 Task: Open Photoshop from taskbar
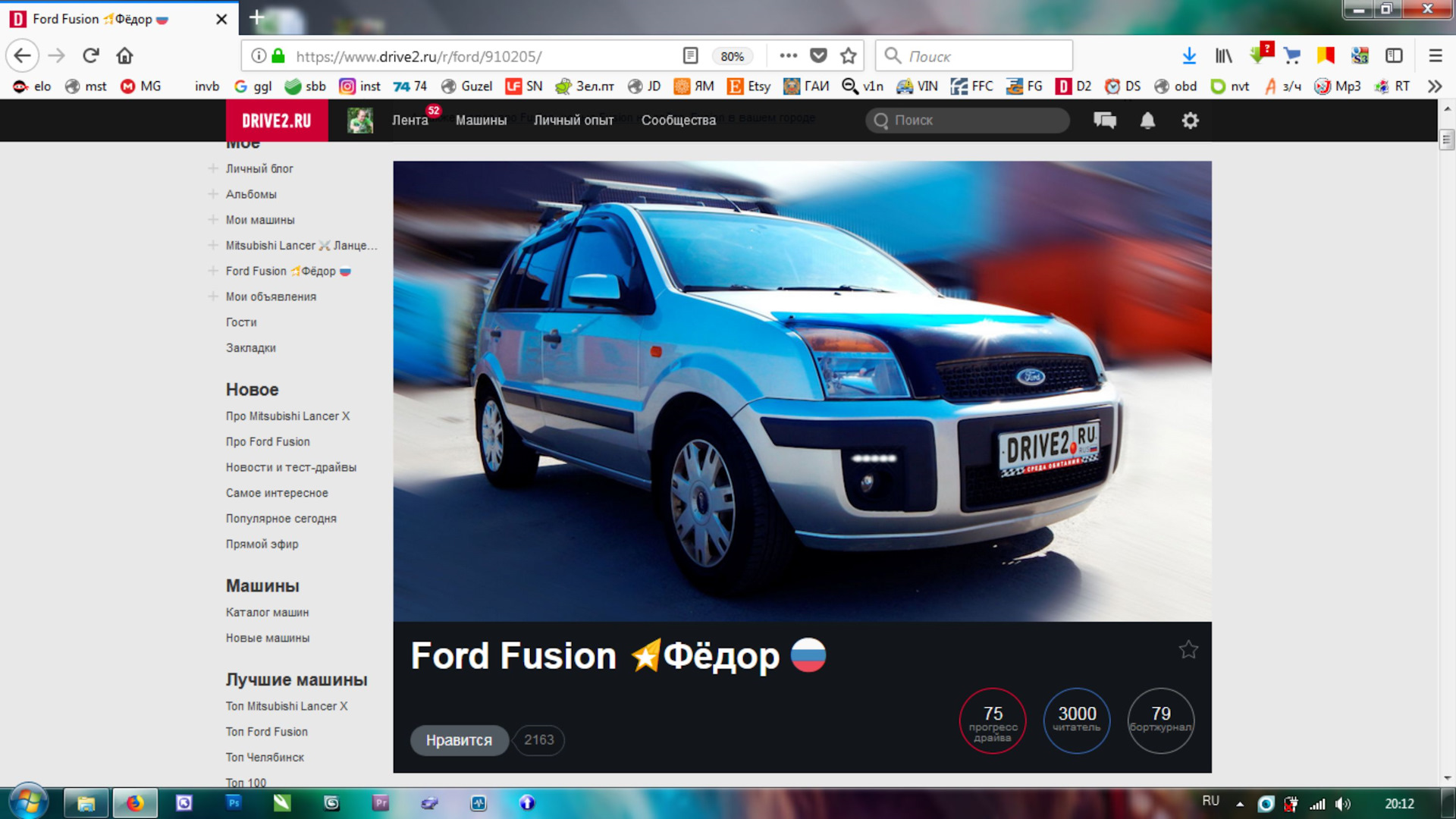point(234,802)
